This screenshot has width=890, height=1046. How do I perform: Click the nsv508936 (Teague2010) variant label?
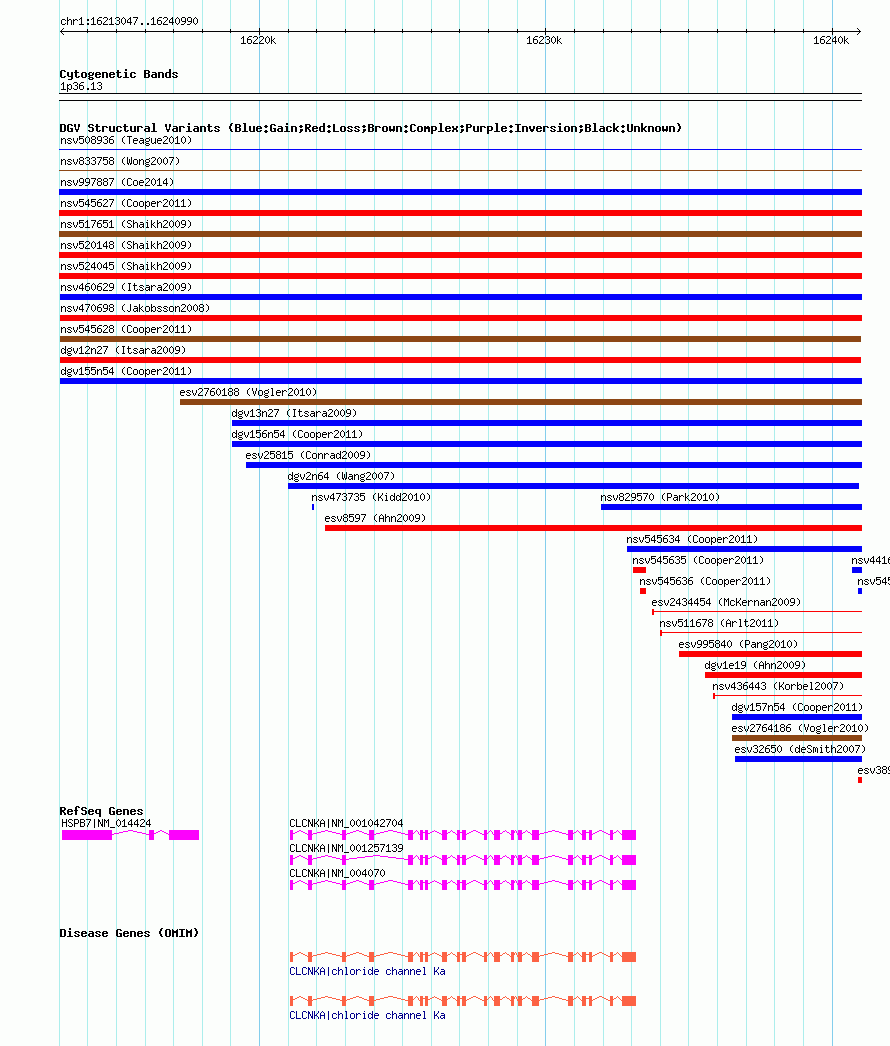pos(126,140)
